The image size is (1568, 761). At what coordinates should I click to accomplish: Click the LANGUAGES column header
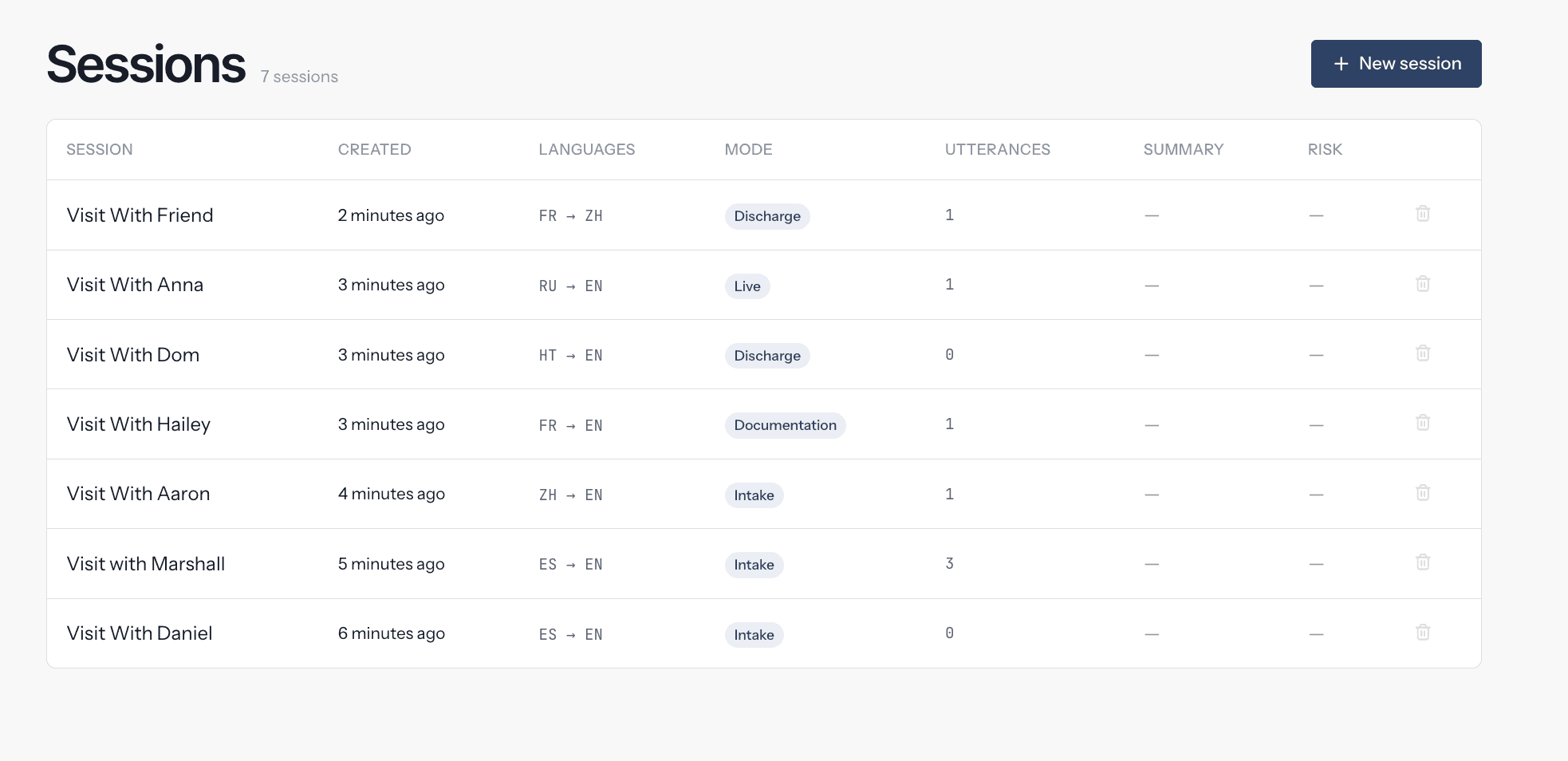587,149
